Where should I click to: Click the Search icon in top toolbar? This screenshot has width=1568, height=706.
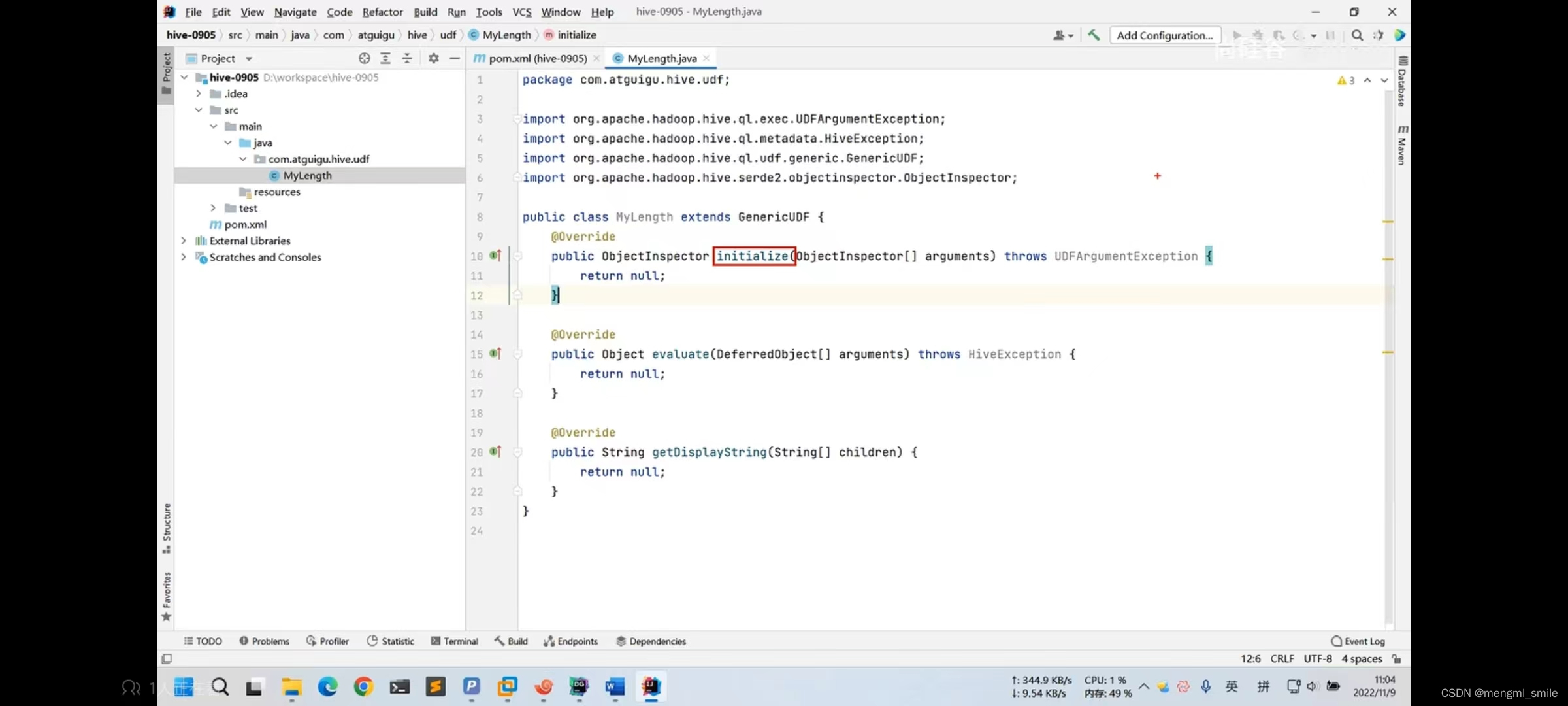(x=1356, y=35)
